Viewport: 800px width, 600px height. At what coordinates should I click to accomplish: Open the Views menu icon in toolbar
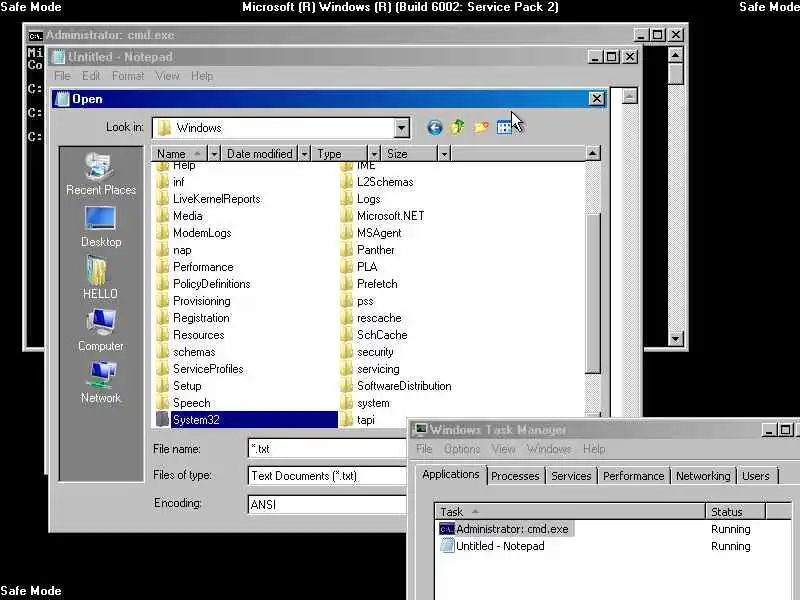[504, 127]
